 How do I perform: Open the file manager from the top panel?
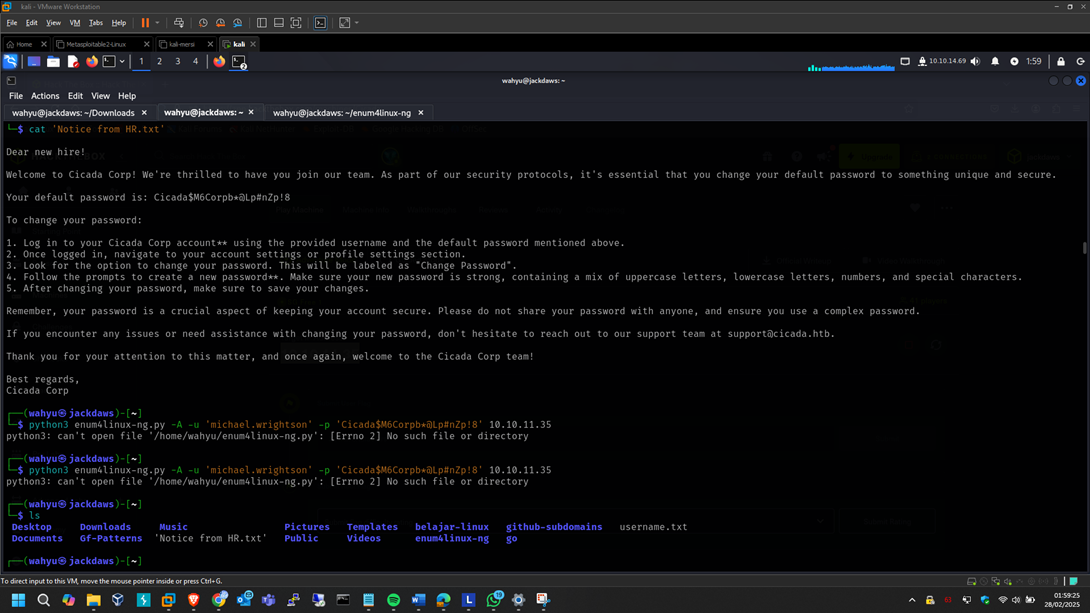[52, 61]
